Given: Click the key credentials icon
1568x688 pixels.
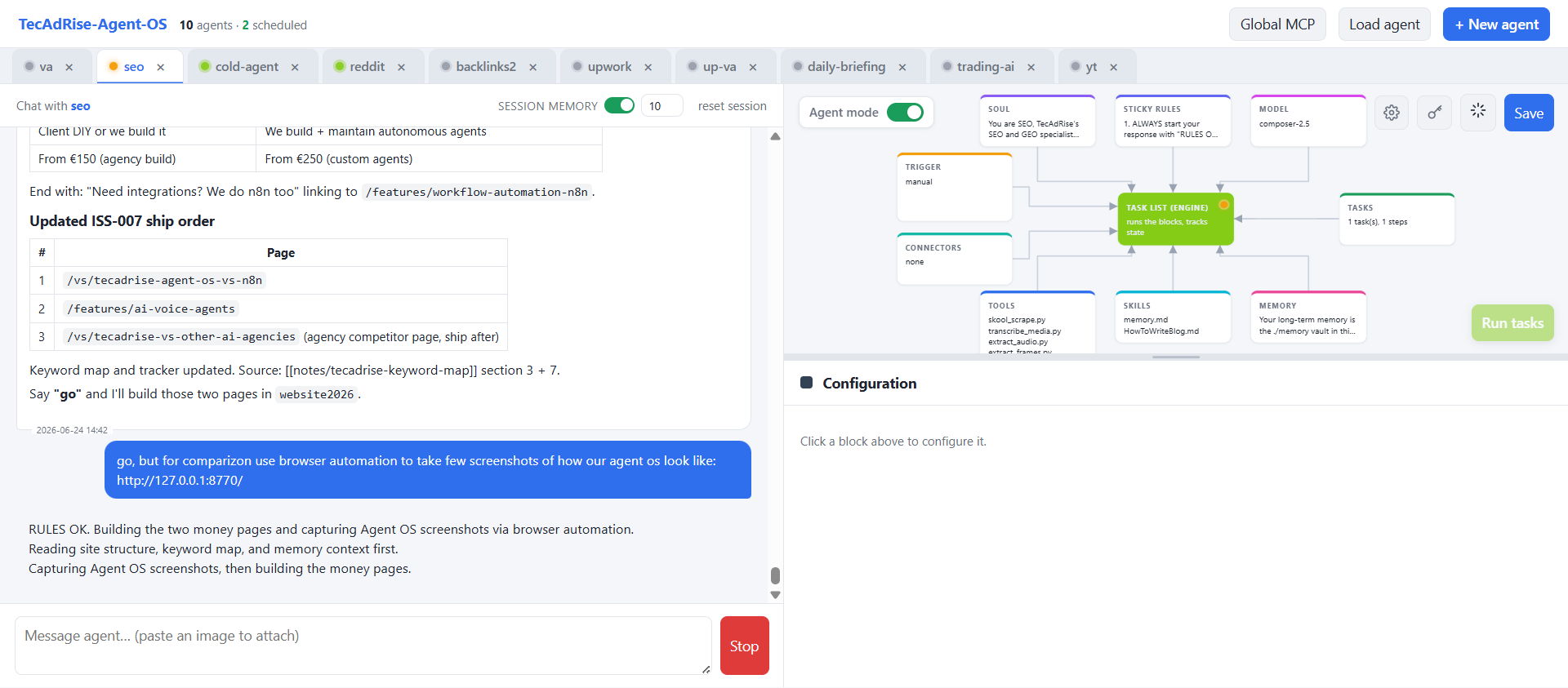Looking at the screenshot, I should [1435, 113].
